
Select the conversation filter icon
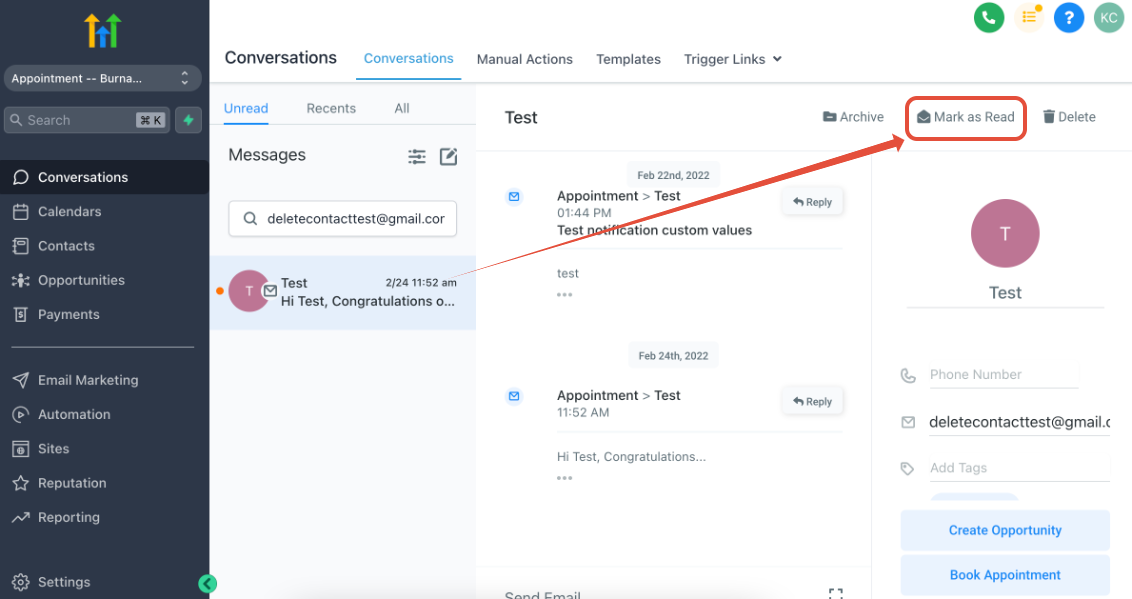pos(417,156)
